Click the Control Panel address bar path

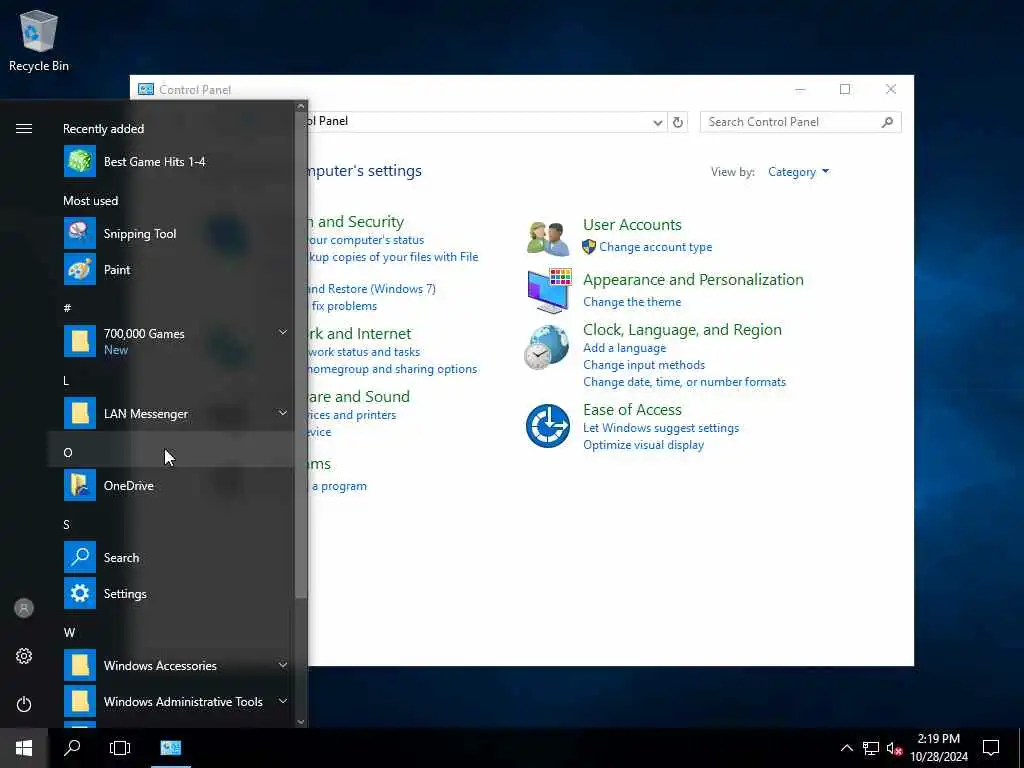pyautogui.click(x=479, y=122)
